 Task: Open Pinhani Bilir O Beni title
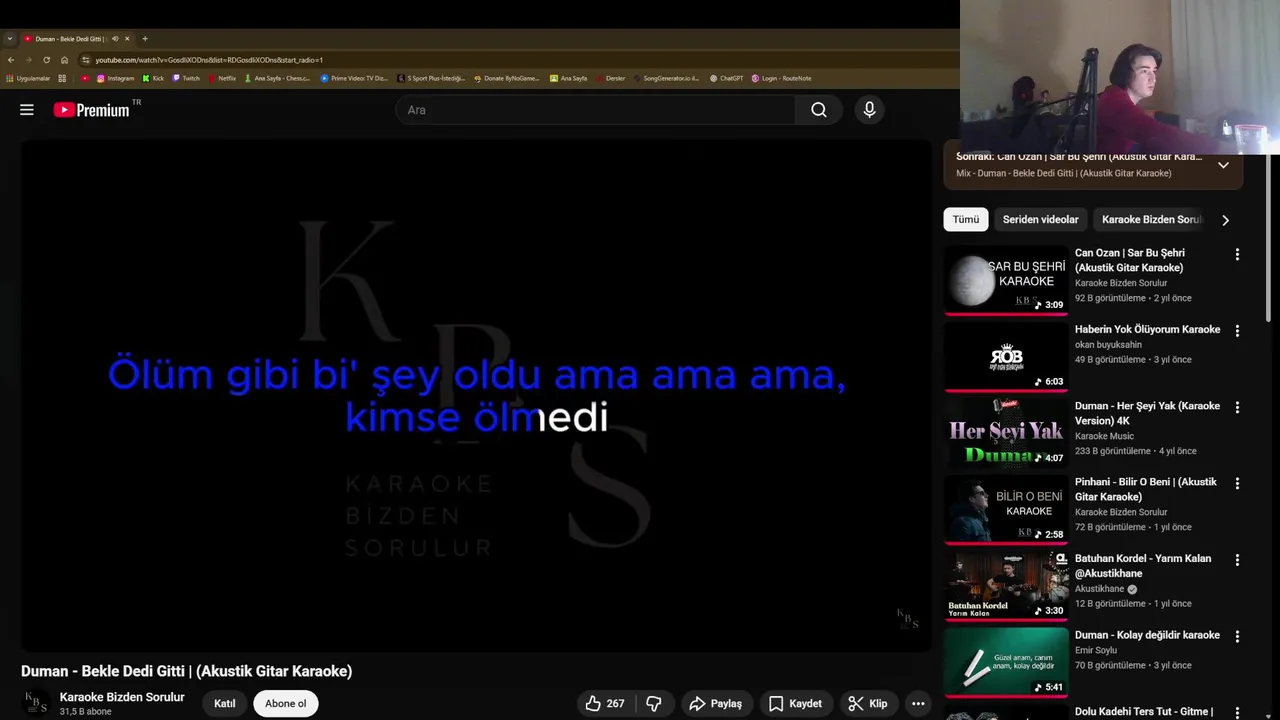pos(1146,489)
